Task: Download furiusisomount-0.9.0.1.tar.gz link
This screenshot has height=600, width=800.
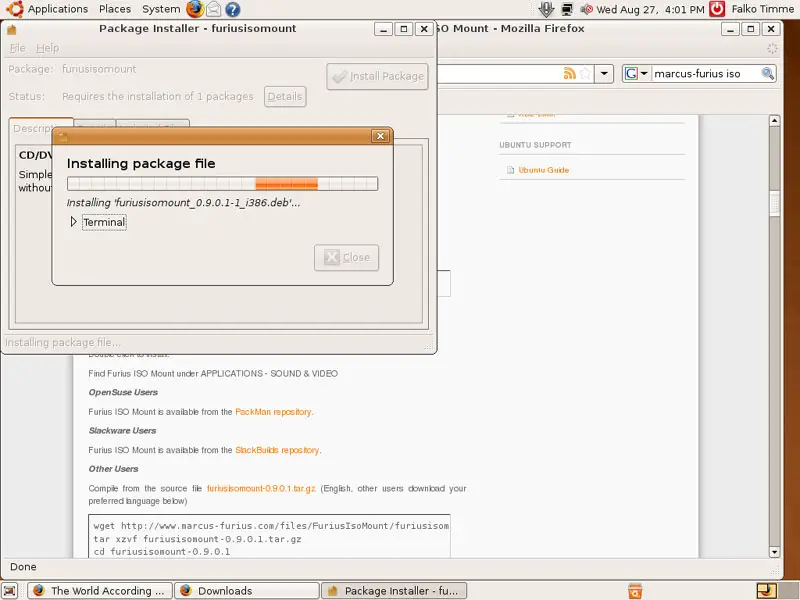Action: (x=261, y=488)
